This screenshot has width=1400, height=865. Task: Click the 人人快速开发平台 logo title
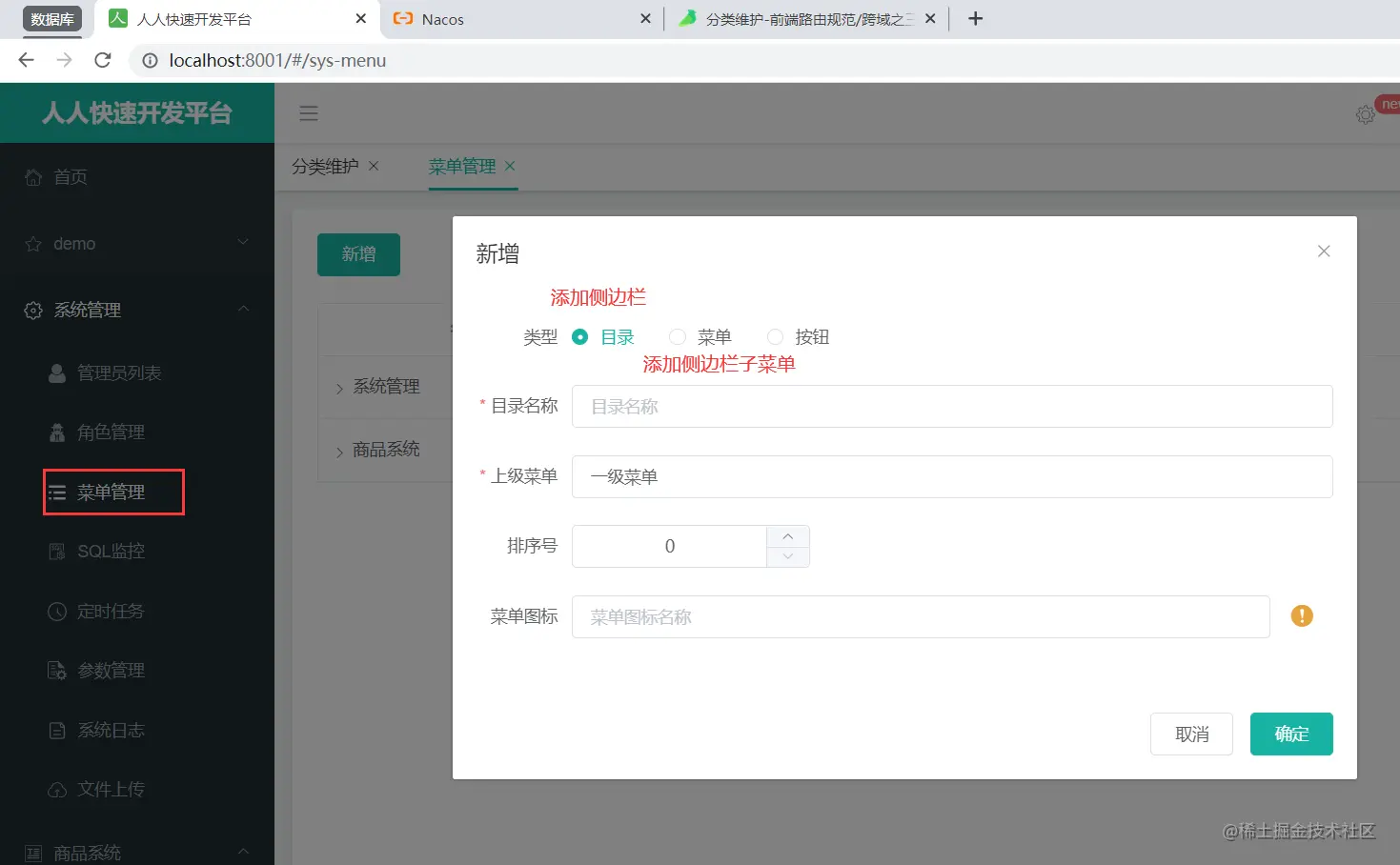(137, 113)
